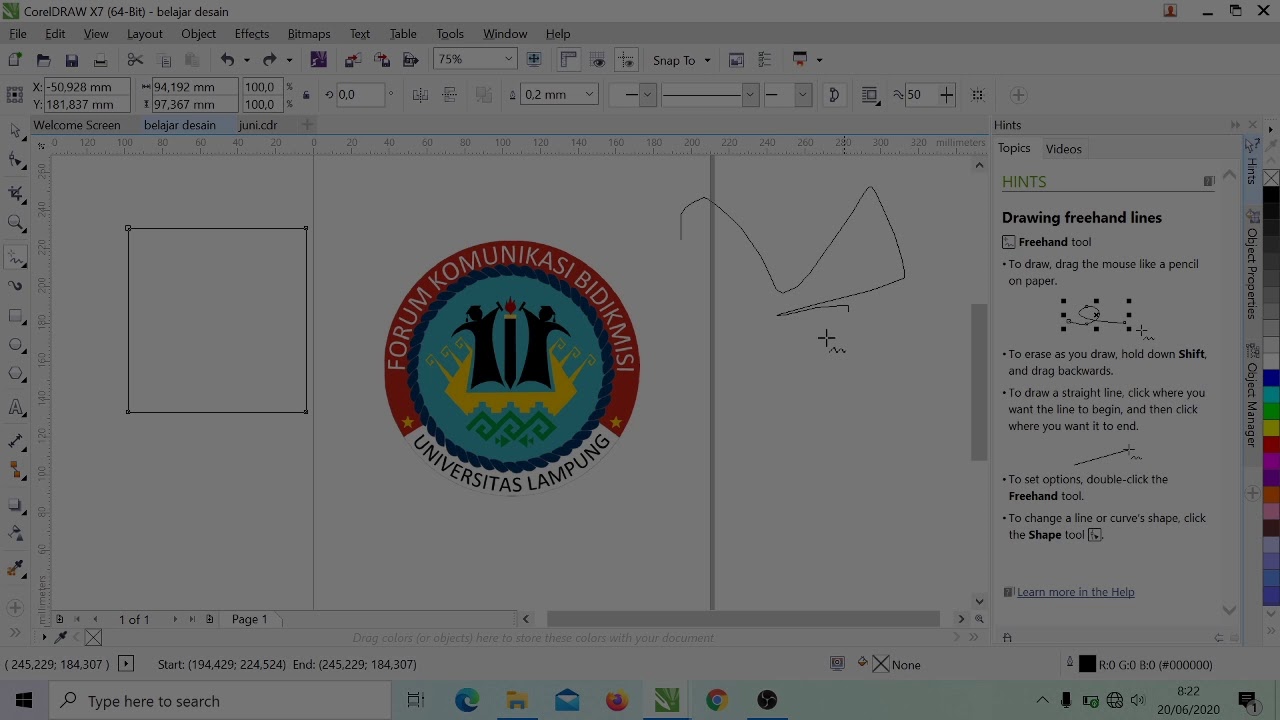Click the Open file icon

pyautogui.click(x=43, y=60)
